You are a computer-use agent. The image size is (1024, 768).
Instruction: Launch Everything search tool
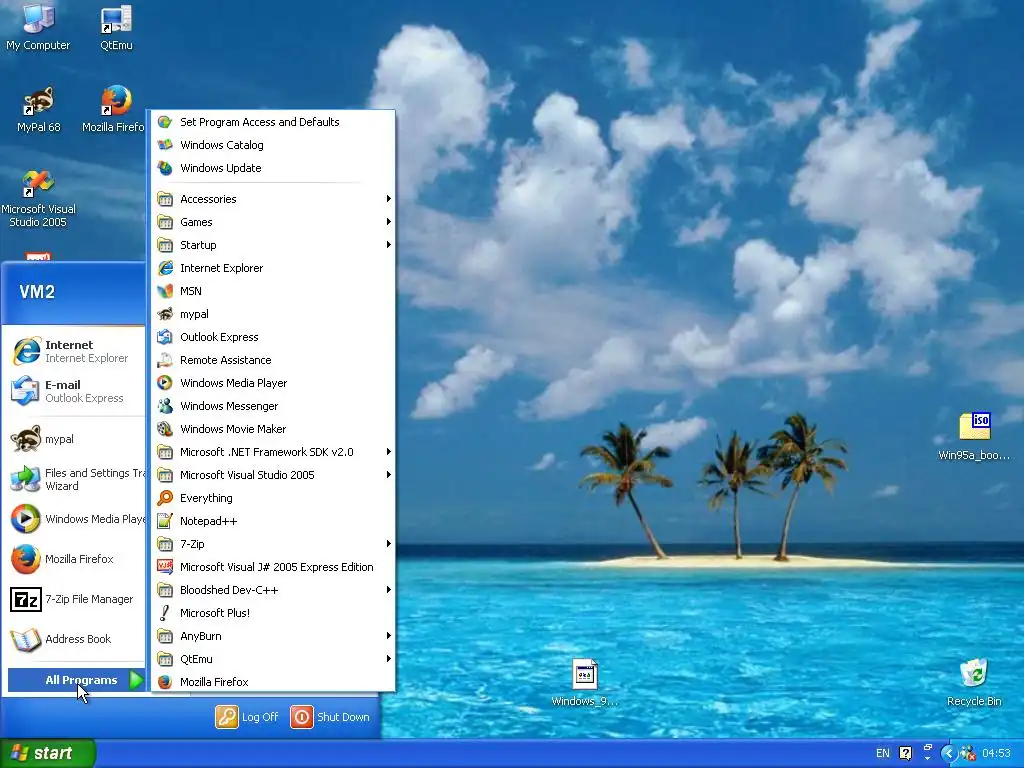tap(273, 498)
